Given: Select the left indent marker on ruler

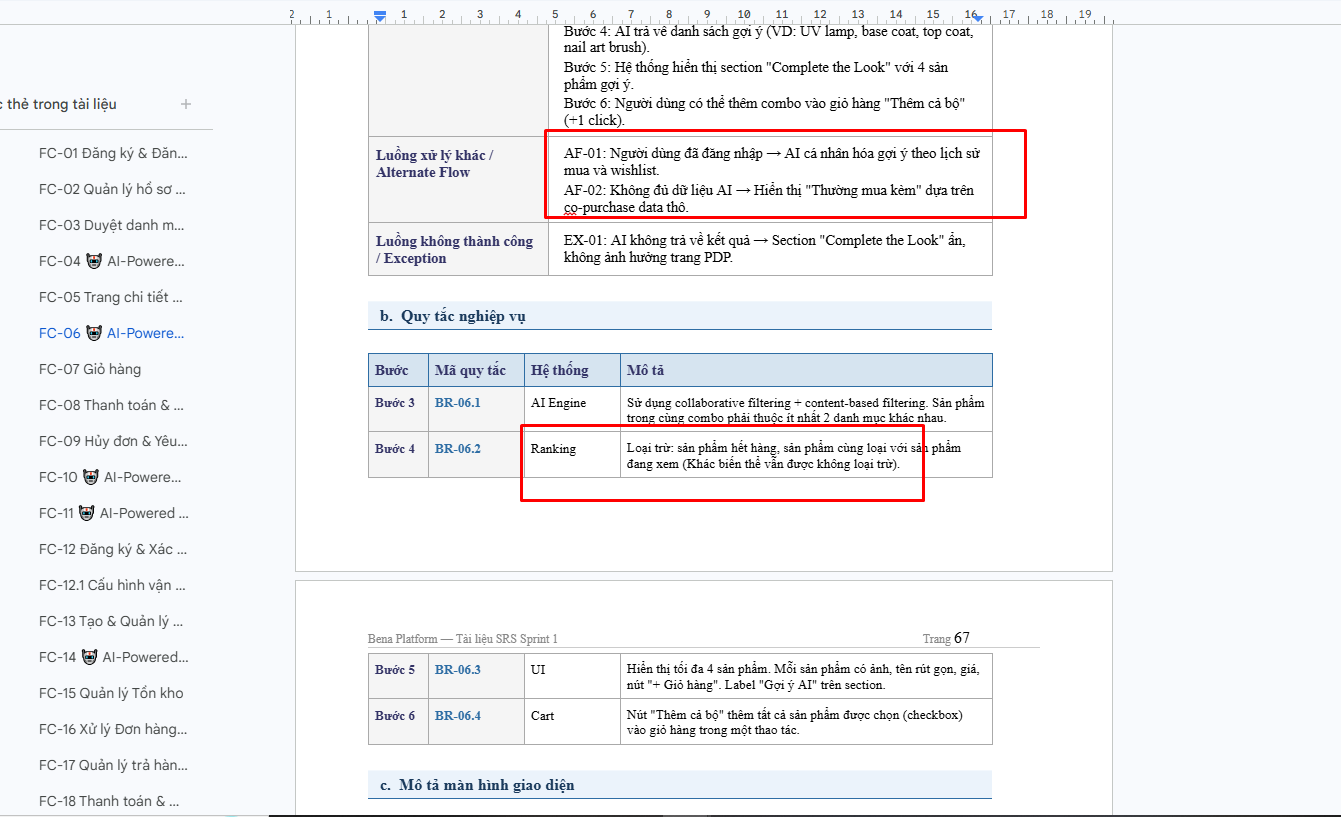Looking at the screenshot, I should click(x=380, y=16).
